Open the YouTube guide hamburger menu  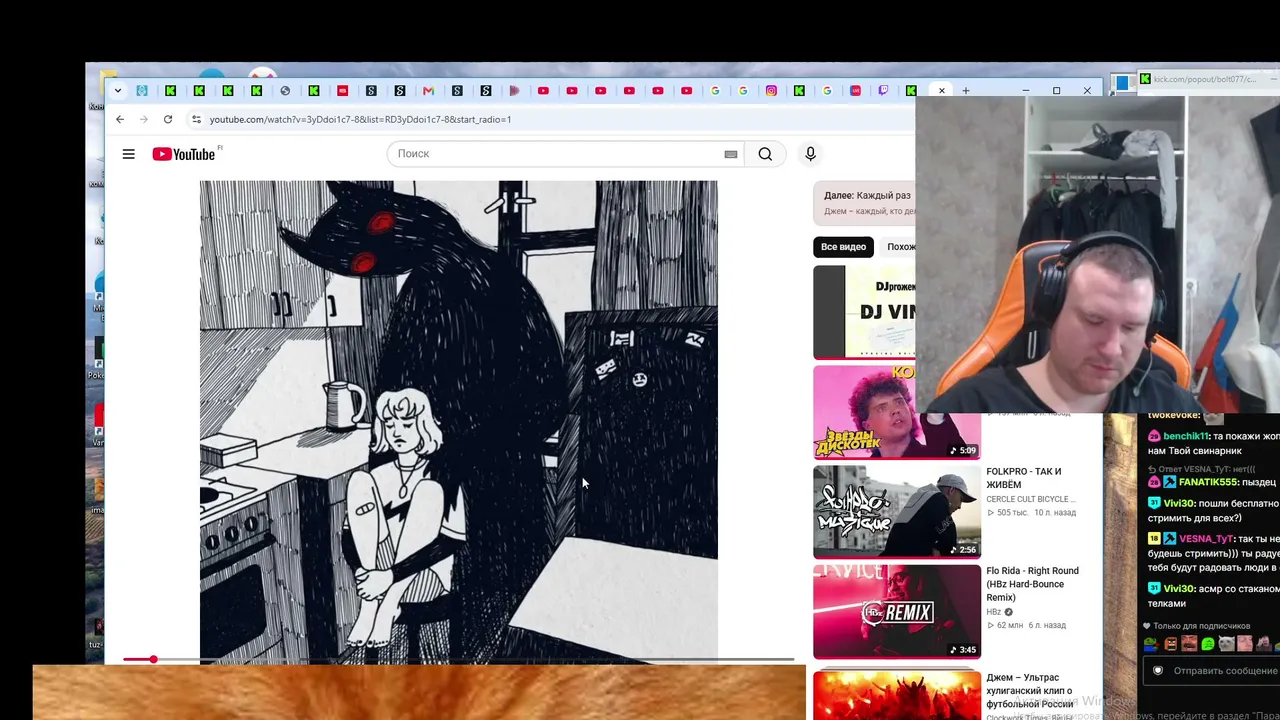[128, 154]
